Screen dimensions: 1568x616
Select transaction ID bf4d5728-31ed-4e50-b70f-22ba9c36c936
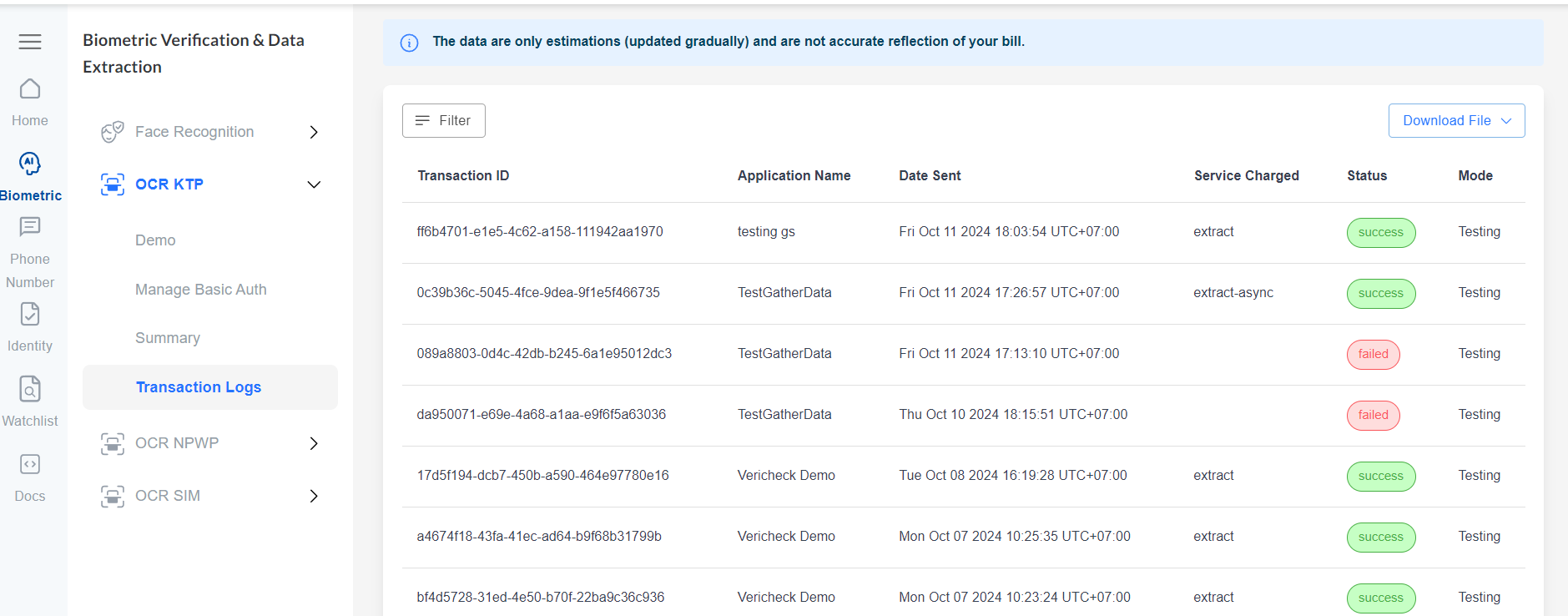coord(541,598)
